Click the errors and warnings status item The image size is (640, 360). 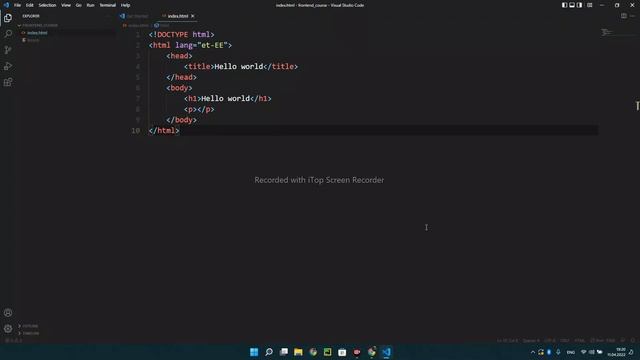click(x=13, y=340)
